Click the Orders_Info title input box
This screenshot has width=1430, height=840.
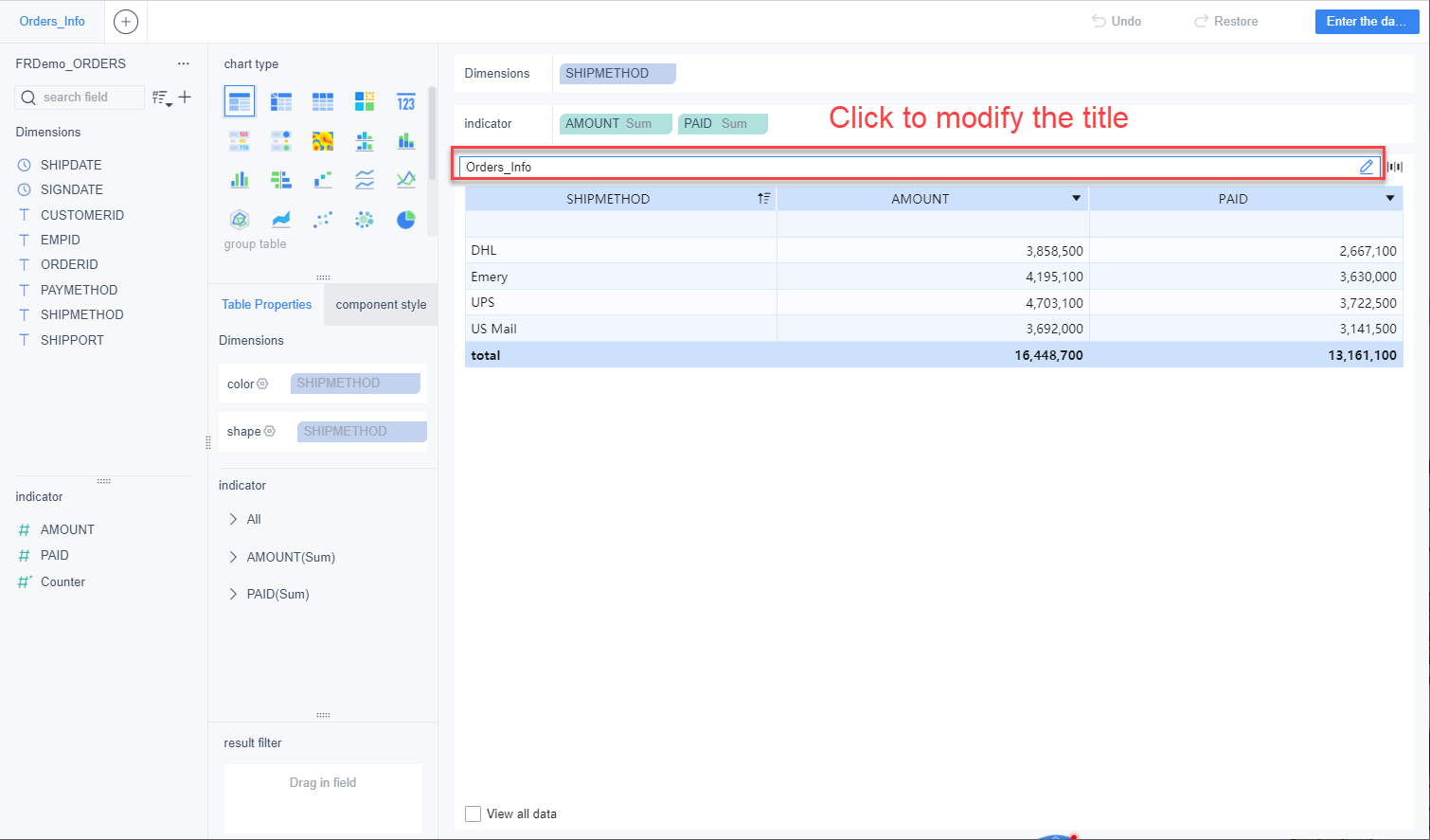tap(919, 167)
